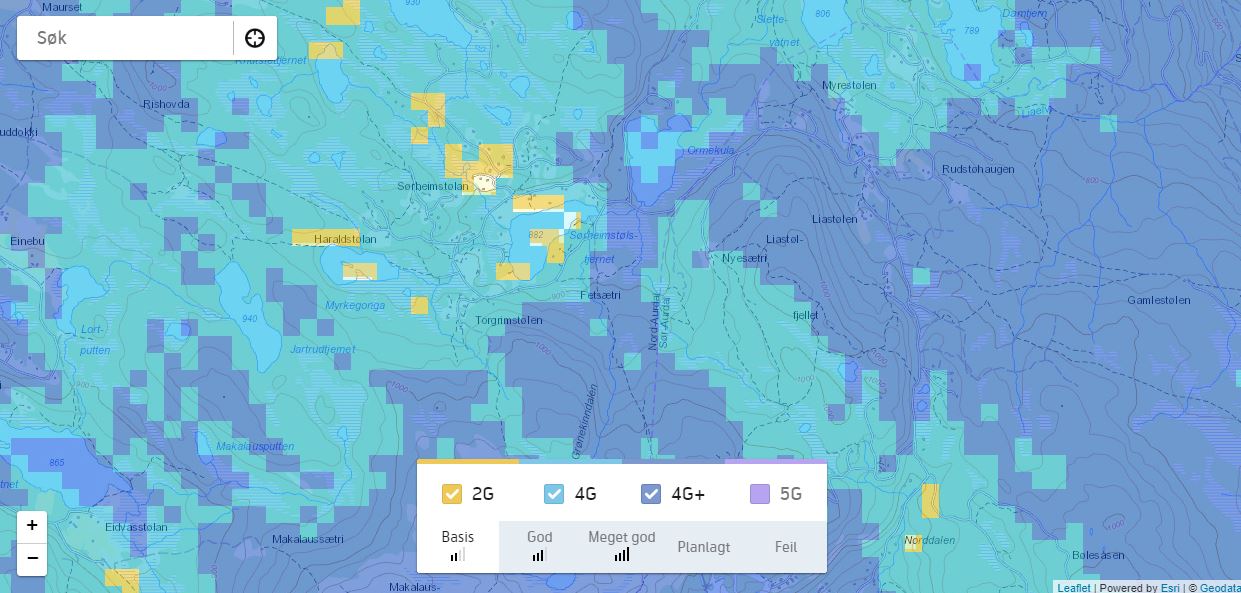Zoom in with the plus button
This screenshot has width=1241, height=593.
coord(32,526)
